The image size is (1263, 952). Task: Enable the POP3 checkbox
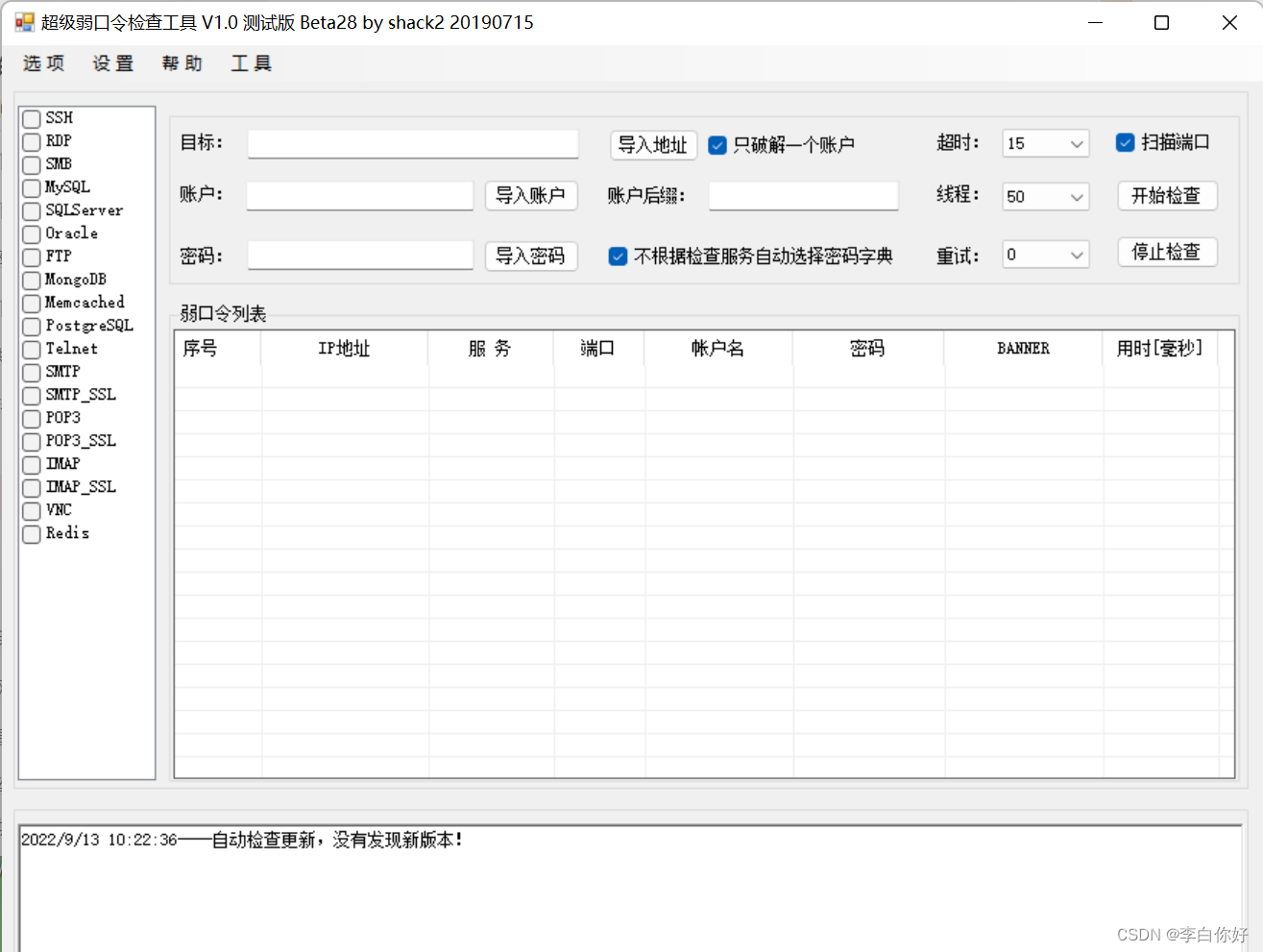pos(32,418)
